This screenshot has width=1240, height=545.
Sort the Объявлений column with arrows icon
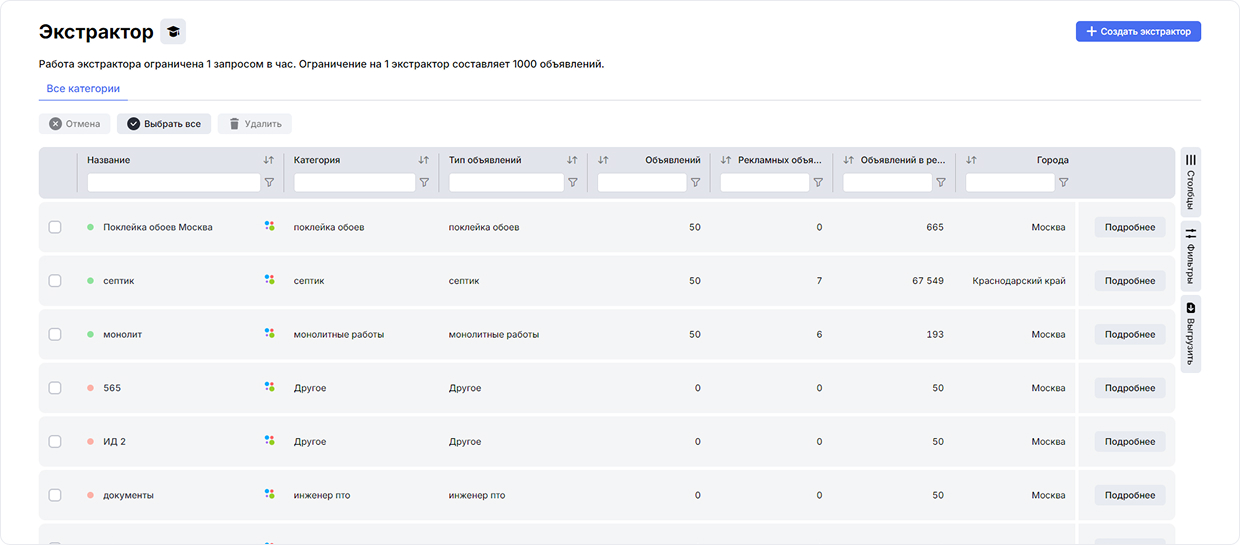604,160
